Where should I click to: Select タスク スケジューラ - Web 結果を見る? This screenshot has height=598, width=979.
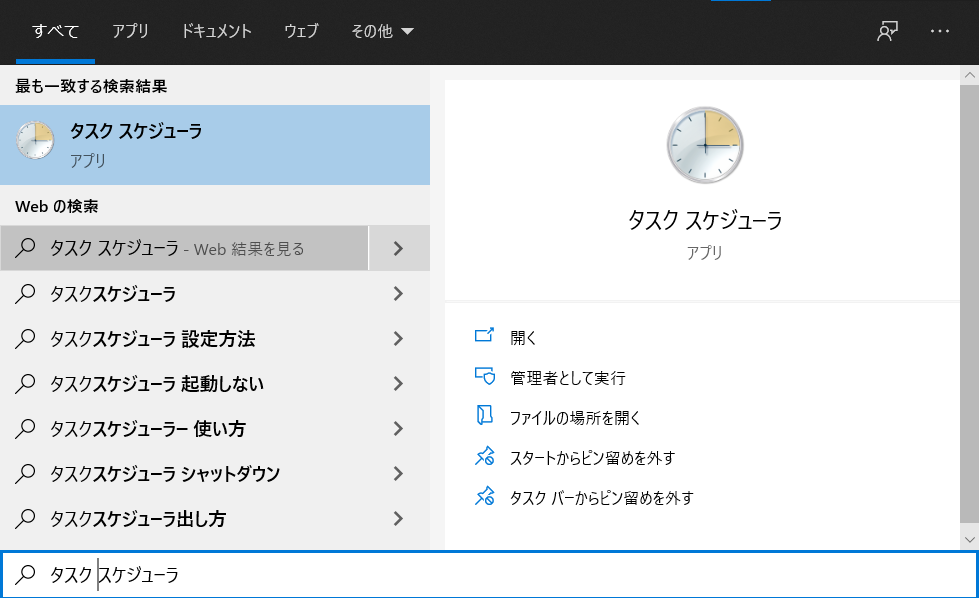click(184, 248)
